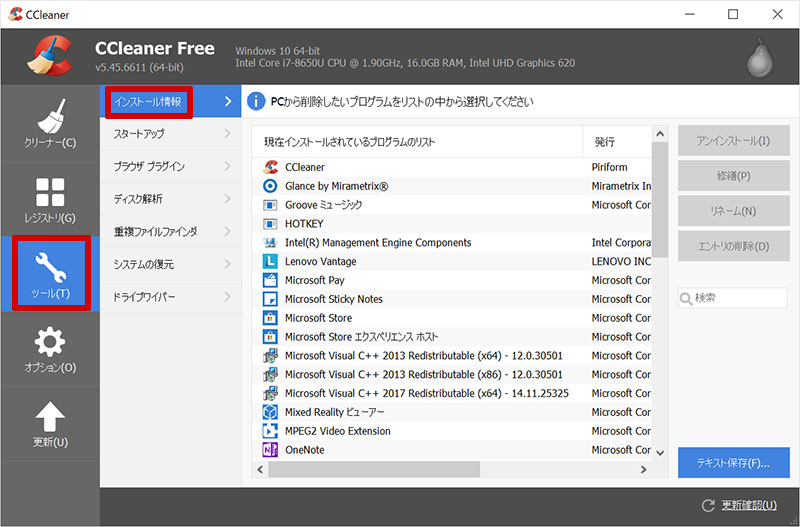Click the Glance by Mirametrix icon

[x=270, y=186]
